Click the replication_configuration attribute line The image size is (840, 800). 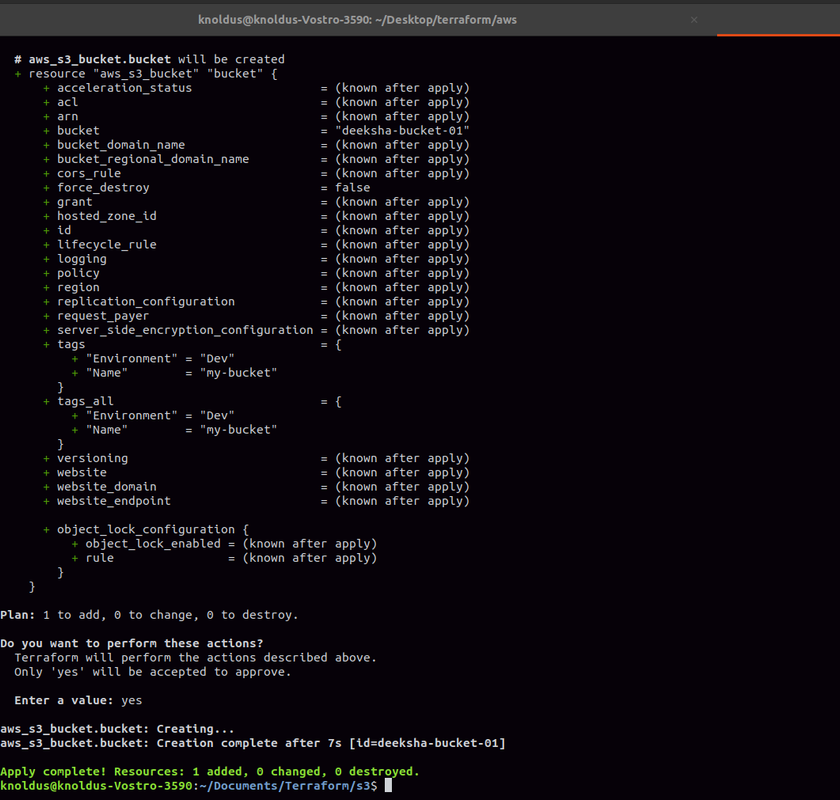[256, 302]
